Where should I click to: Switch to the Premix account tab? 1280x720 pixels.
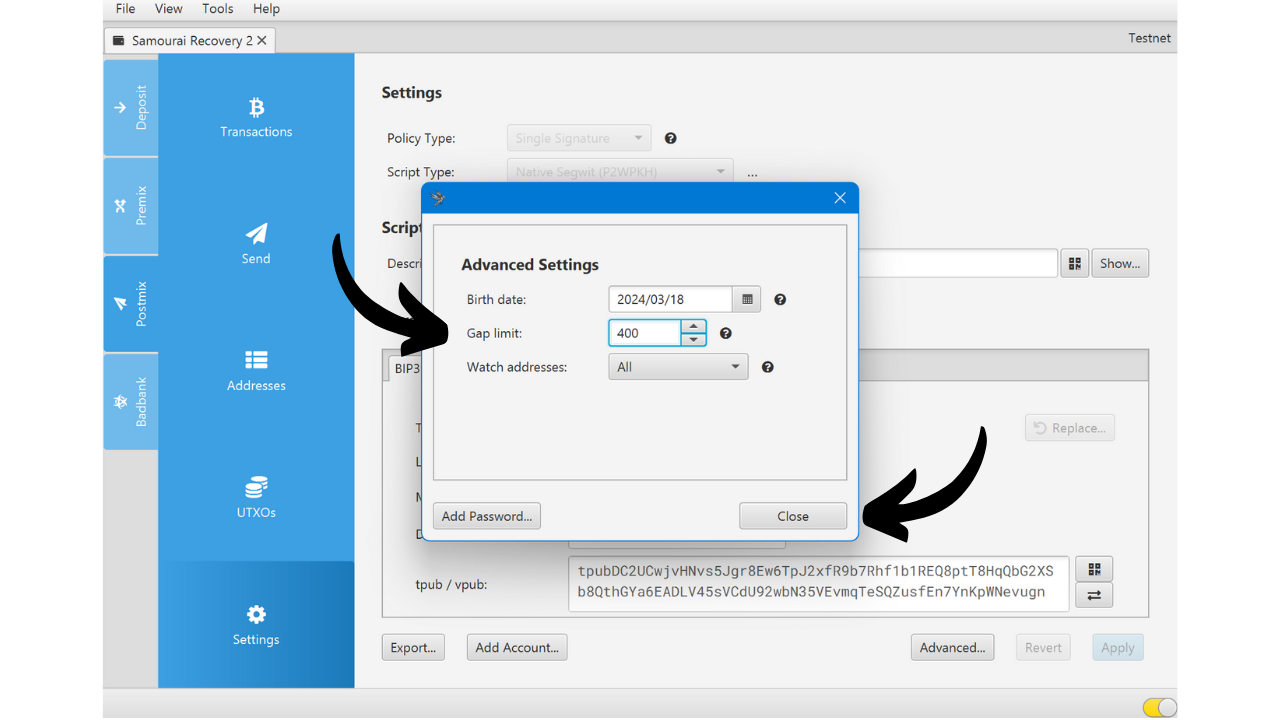(x=131, y=205)
